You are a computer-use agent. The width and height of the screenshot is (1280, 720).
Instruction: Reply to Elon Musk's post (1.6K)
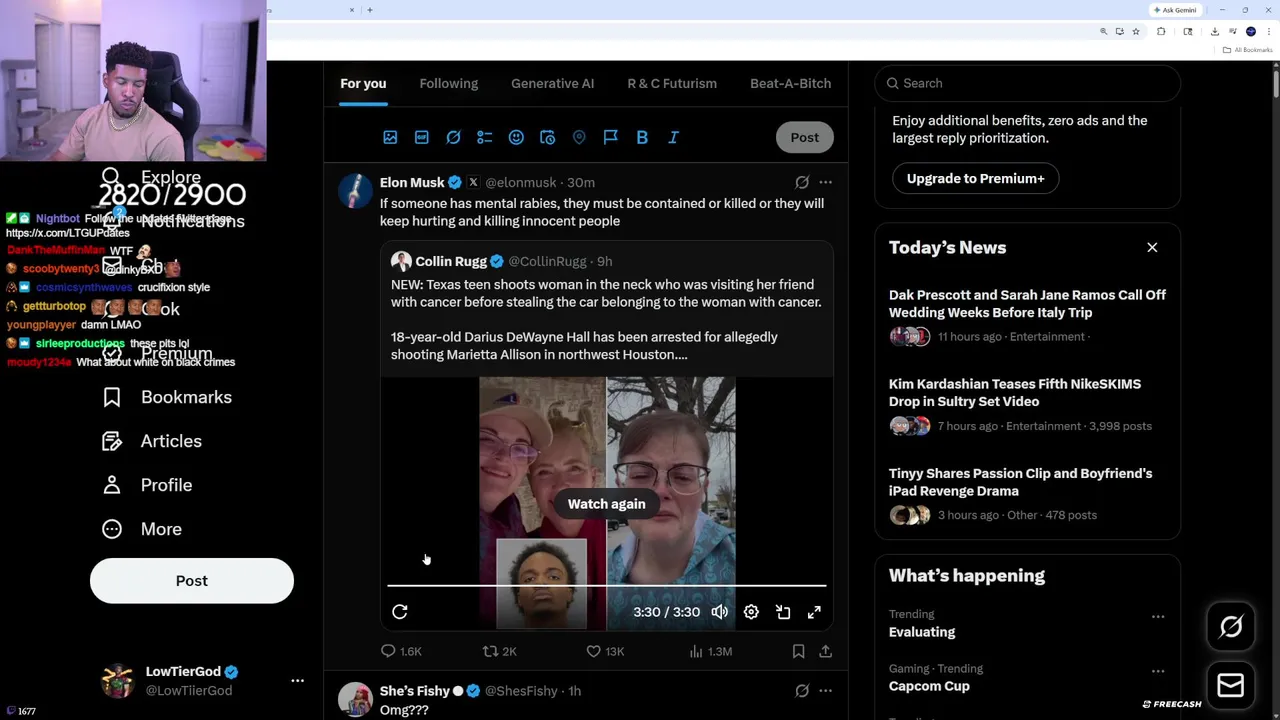[401, 651]
